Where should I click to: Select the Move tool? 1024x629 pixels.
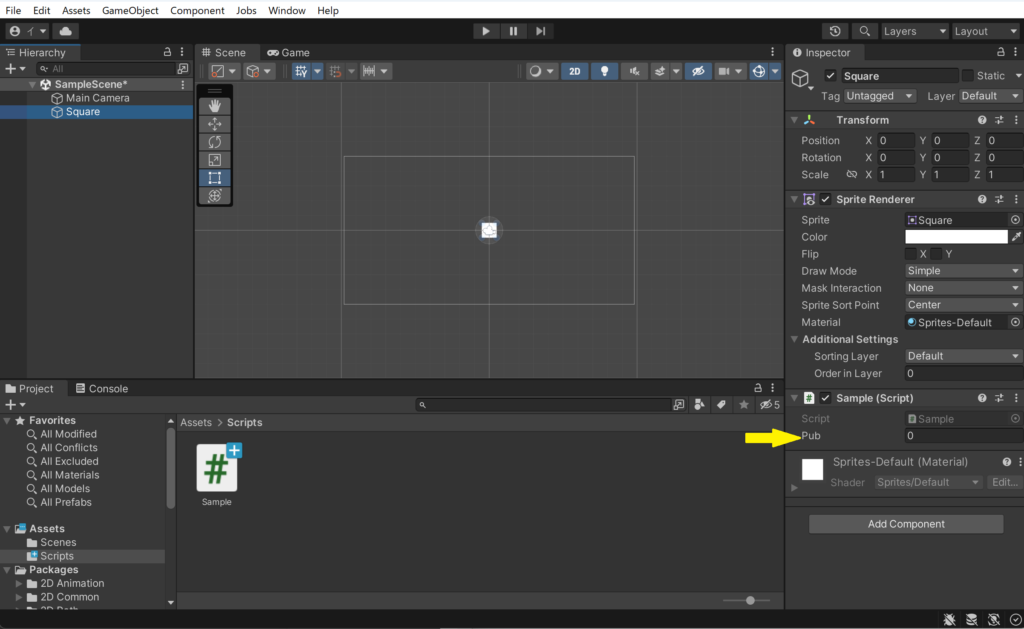point(214,124)
